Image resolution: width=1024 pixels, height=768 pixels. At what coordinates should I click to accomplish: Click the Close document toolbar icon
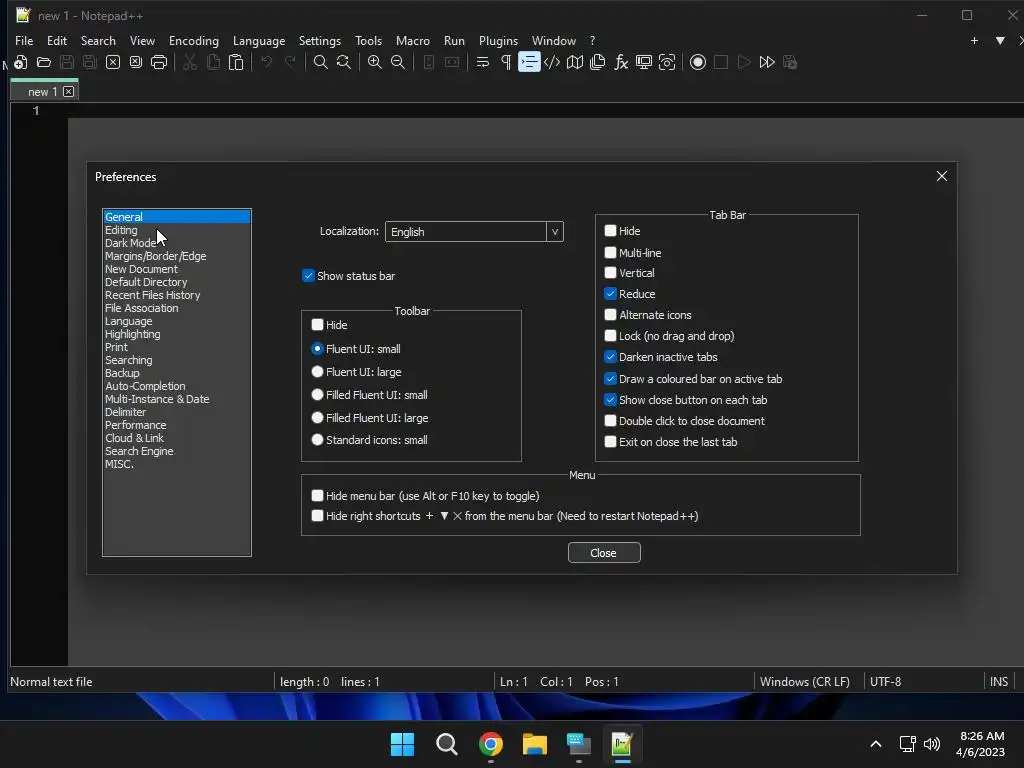[x=113, y=62]
